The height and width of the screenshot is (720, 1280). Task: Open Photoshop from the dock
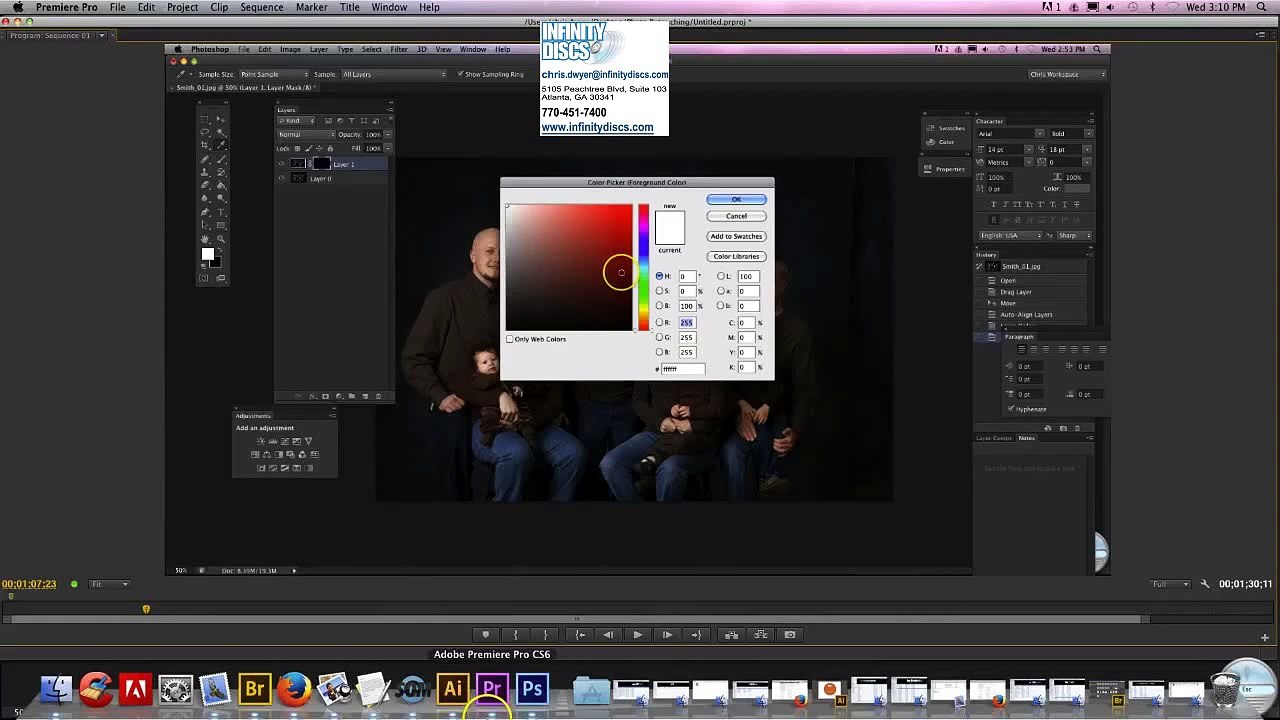pyautogui.click(x=532, y=689)
